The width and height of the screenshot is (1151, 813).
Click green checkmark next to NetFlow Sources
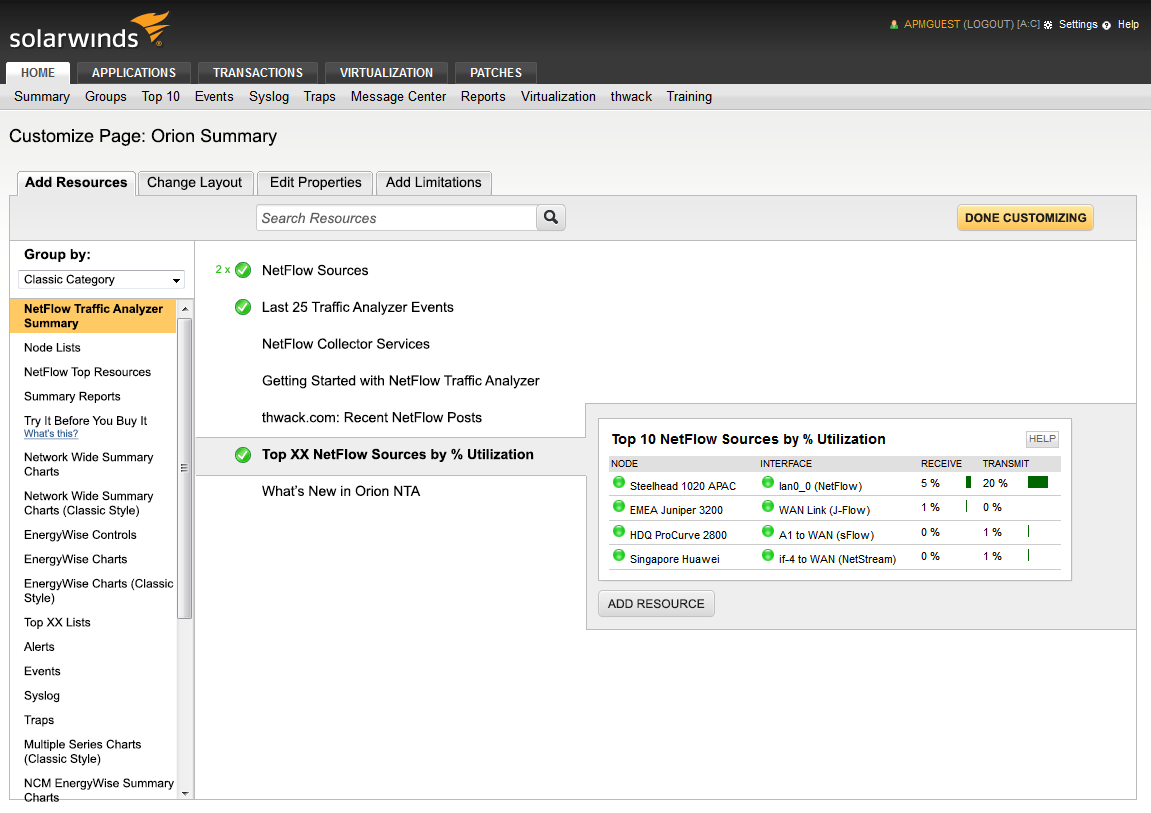[x=243, y=270]
